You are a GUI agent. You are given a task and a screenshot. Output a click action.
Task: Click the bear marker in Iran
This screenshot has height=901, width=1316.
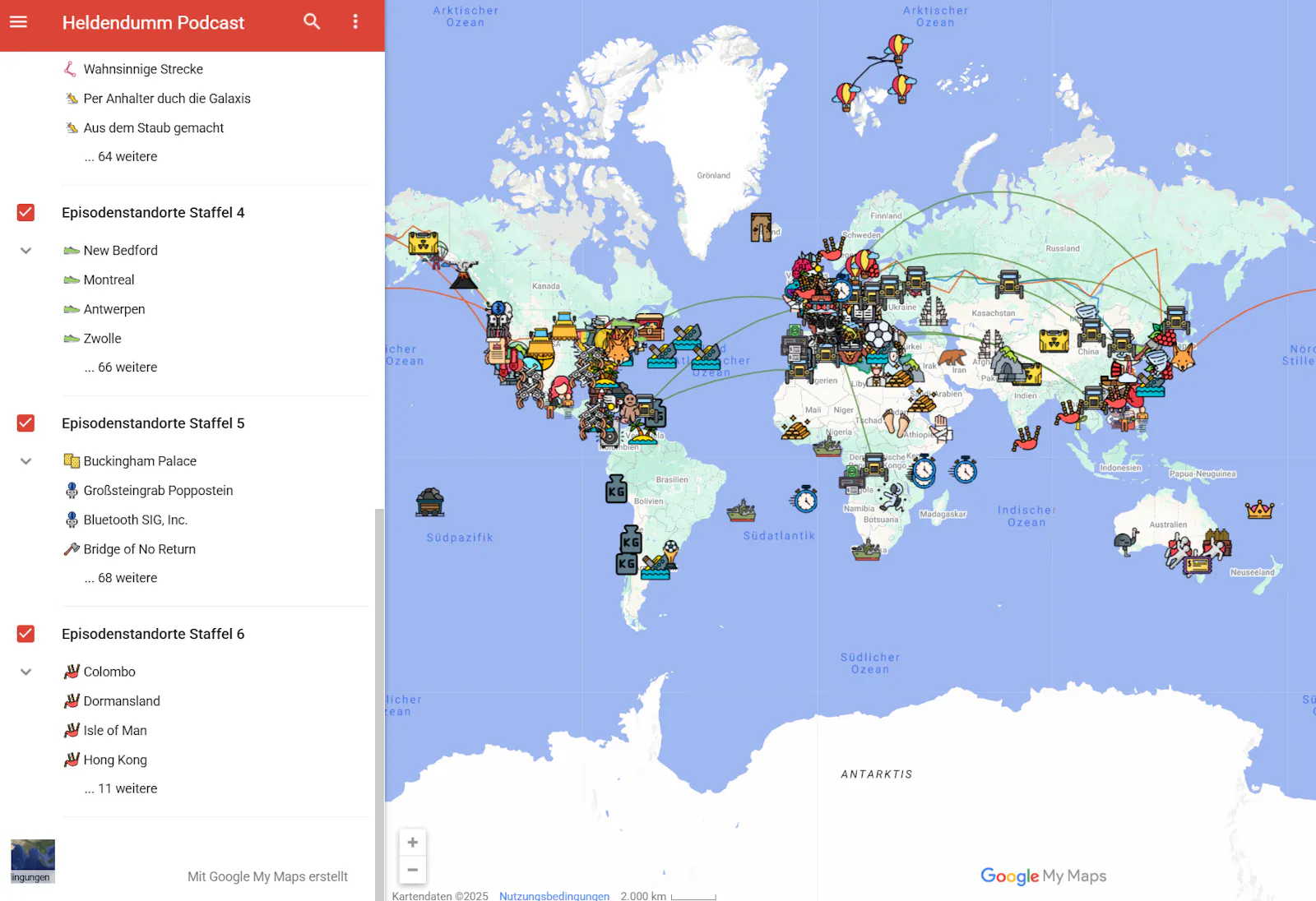953,356
